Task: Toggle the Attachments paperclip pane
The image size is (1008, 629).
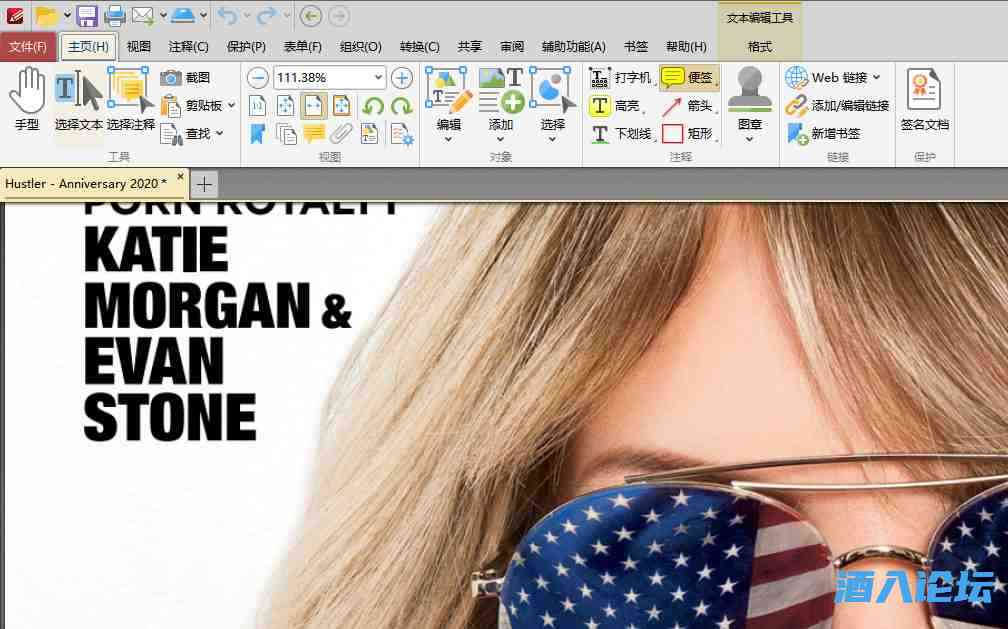Action: click(341, 134)
